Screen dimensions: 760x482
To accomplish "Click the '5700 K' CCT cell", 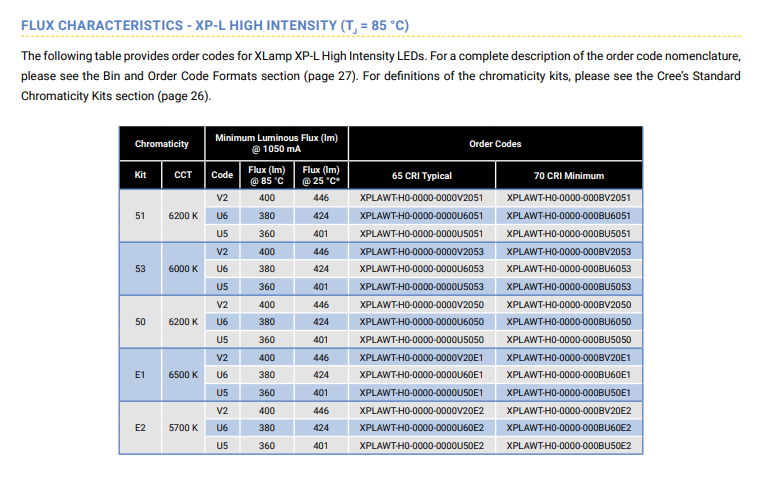I will click(183, 428).
